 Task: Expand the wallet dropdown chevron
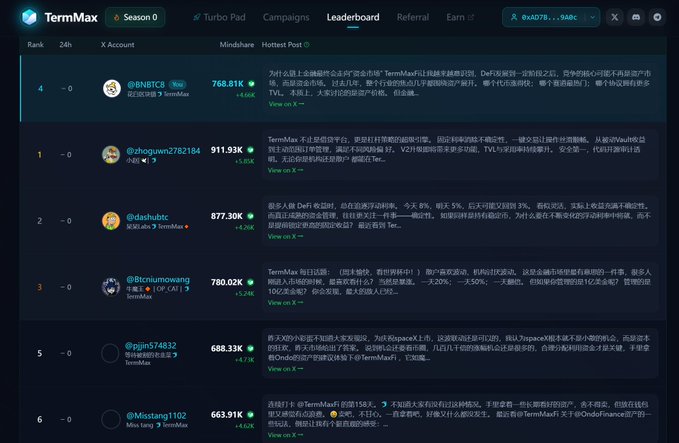tap(592, 17)
